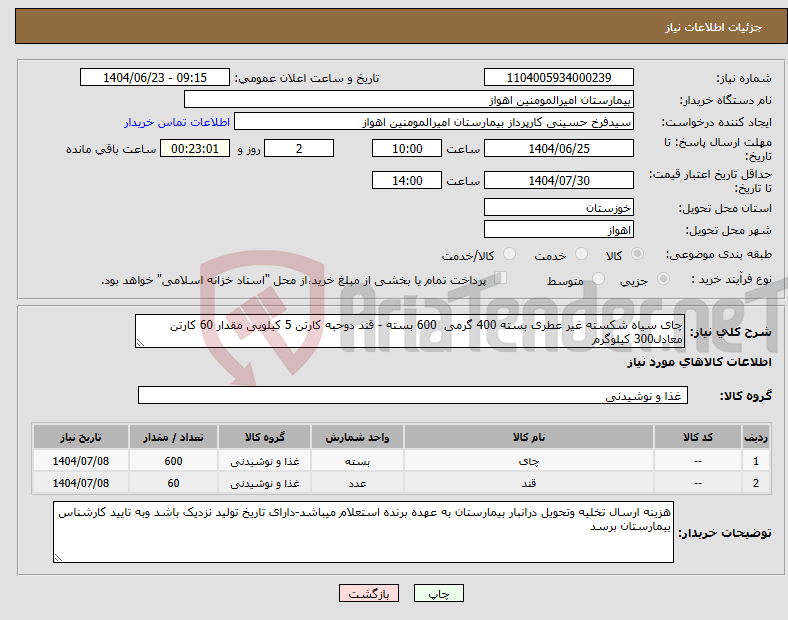This screenshot has height=620, width=788.
Task: Click the نام کالا column header
Action: click(x=527, y=438)
